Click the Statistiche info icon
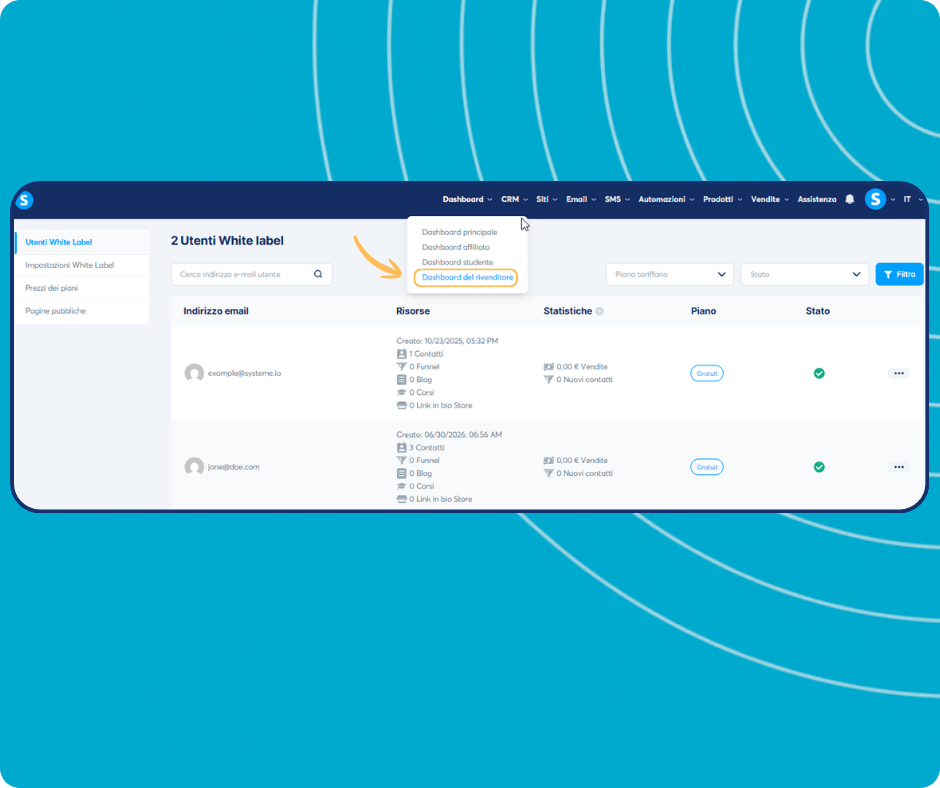Image resolution: width=940 pixels, height=788 pixels. pyautogui.click(x=599, y=311)
